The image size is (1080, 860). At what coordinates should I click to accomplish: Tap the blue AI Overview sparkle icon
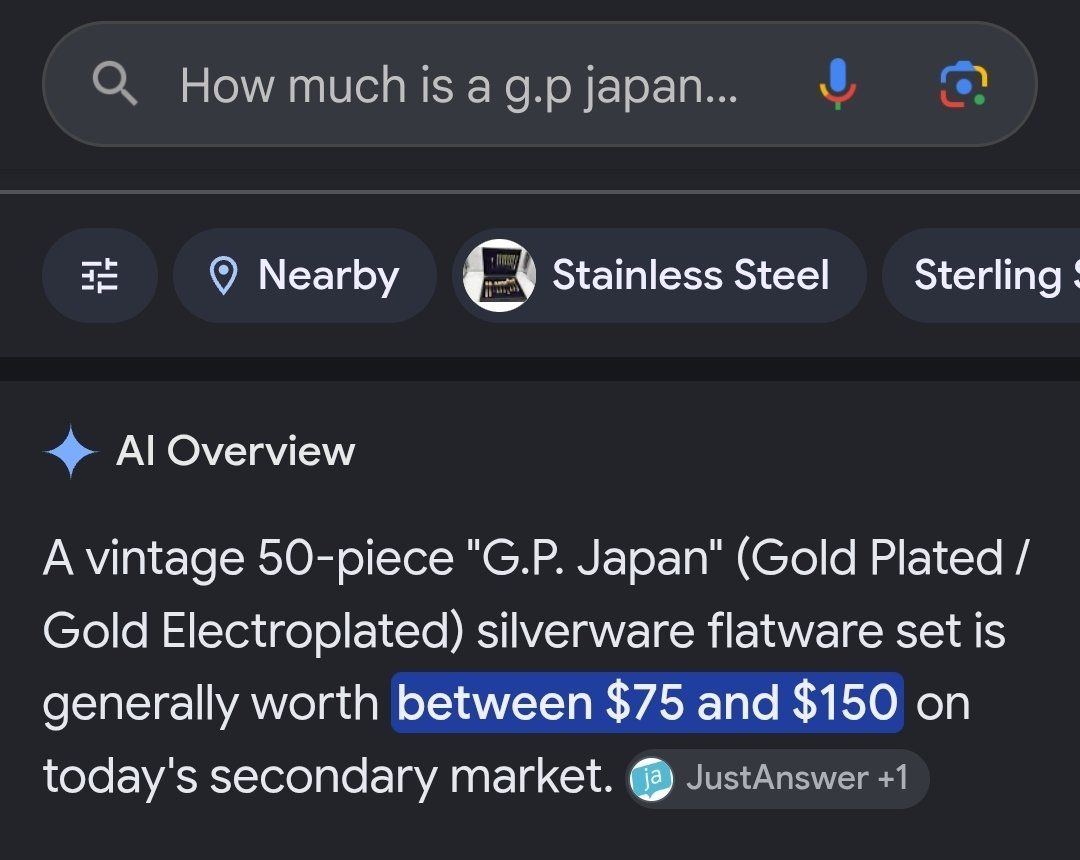click(71, 452)
